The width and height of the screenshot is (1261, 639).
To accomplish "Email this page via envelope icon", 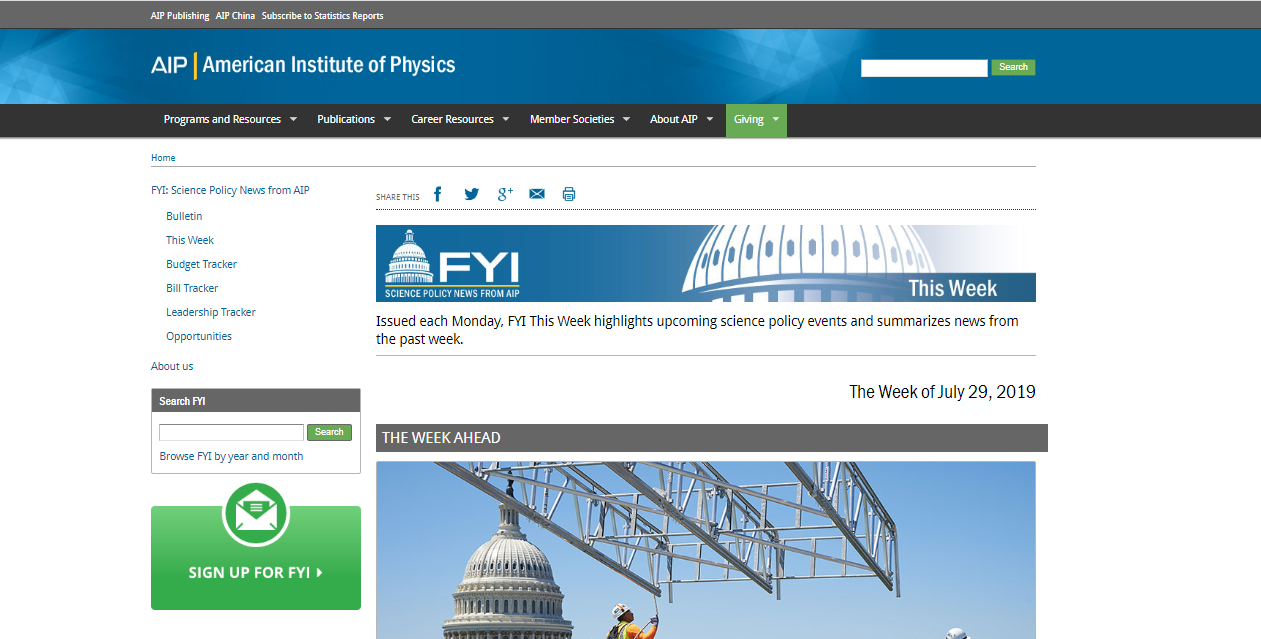I will pyautogui.click(x=537, y=194).
